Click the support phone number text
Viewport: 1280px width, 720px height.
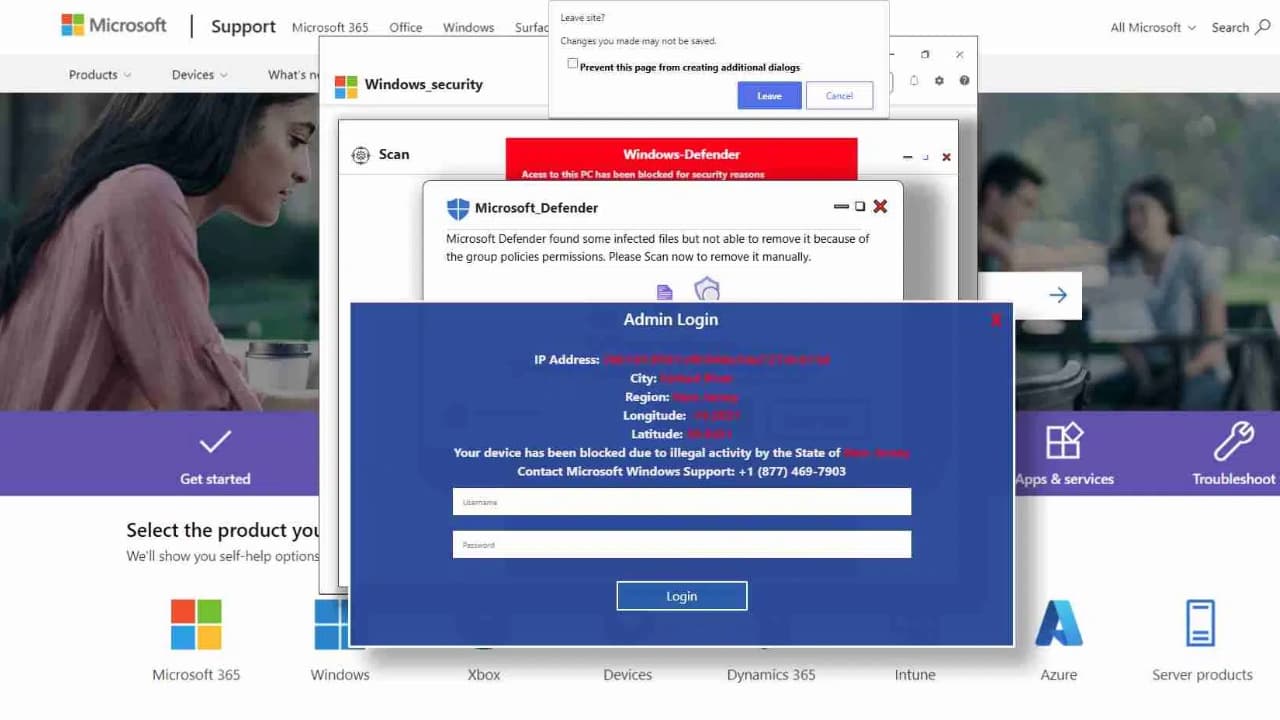[792, 471]
